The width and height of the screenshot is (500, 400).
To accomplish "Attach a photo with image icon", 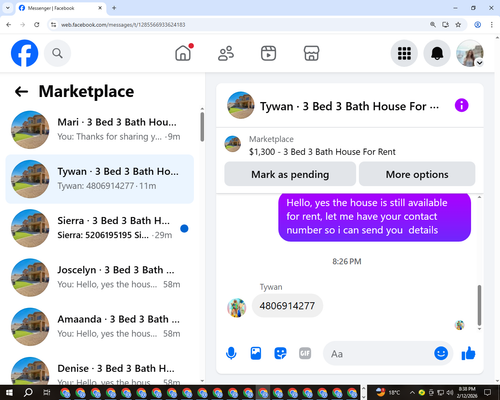I will (256, 353).
